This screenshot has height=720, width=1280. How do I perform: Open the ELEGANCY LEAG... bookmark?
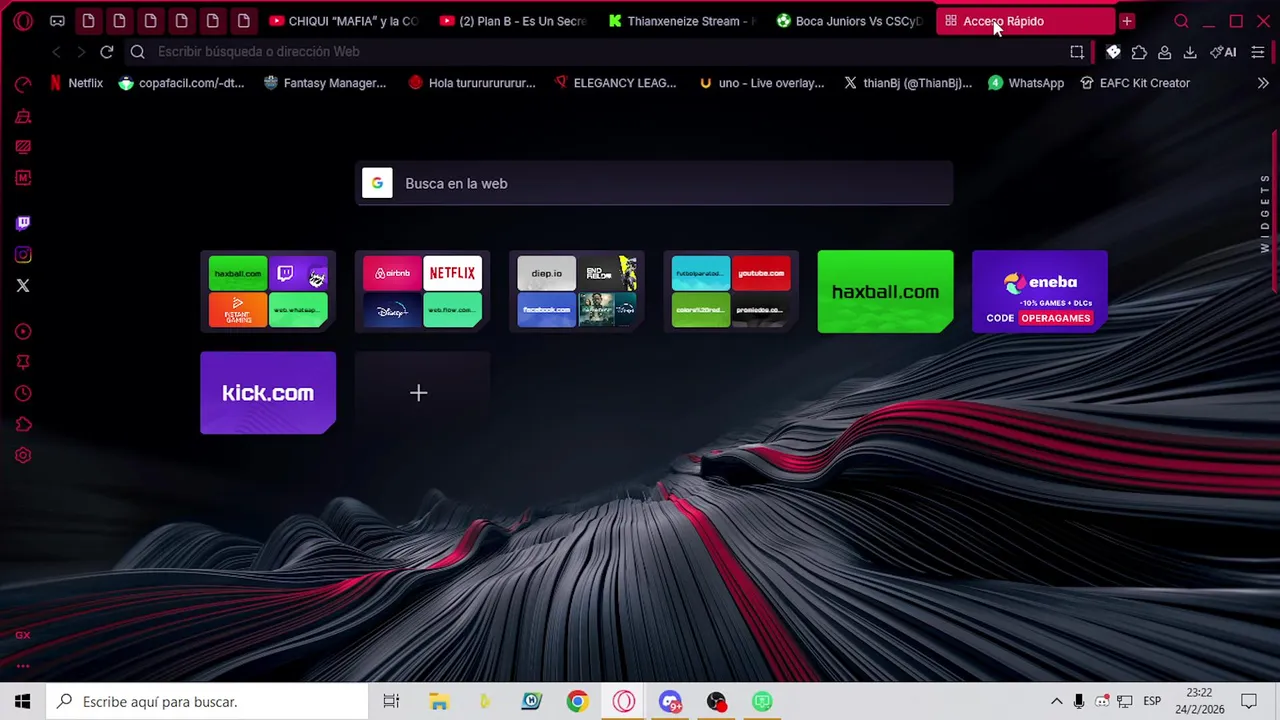[615, 83]
